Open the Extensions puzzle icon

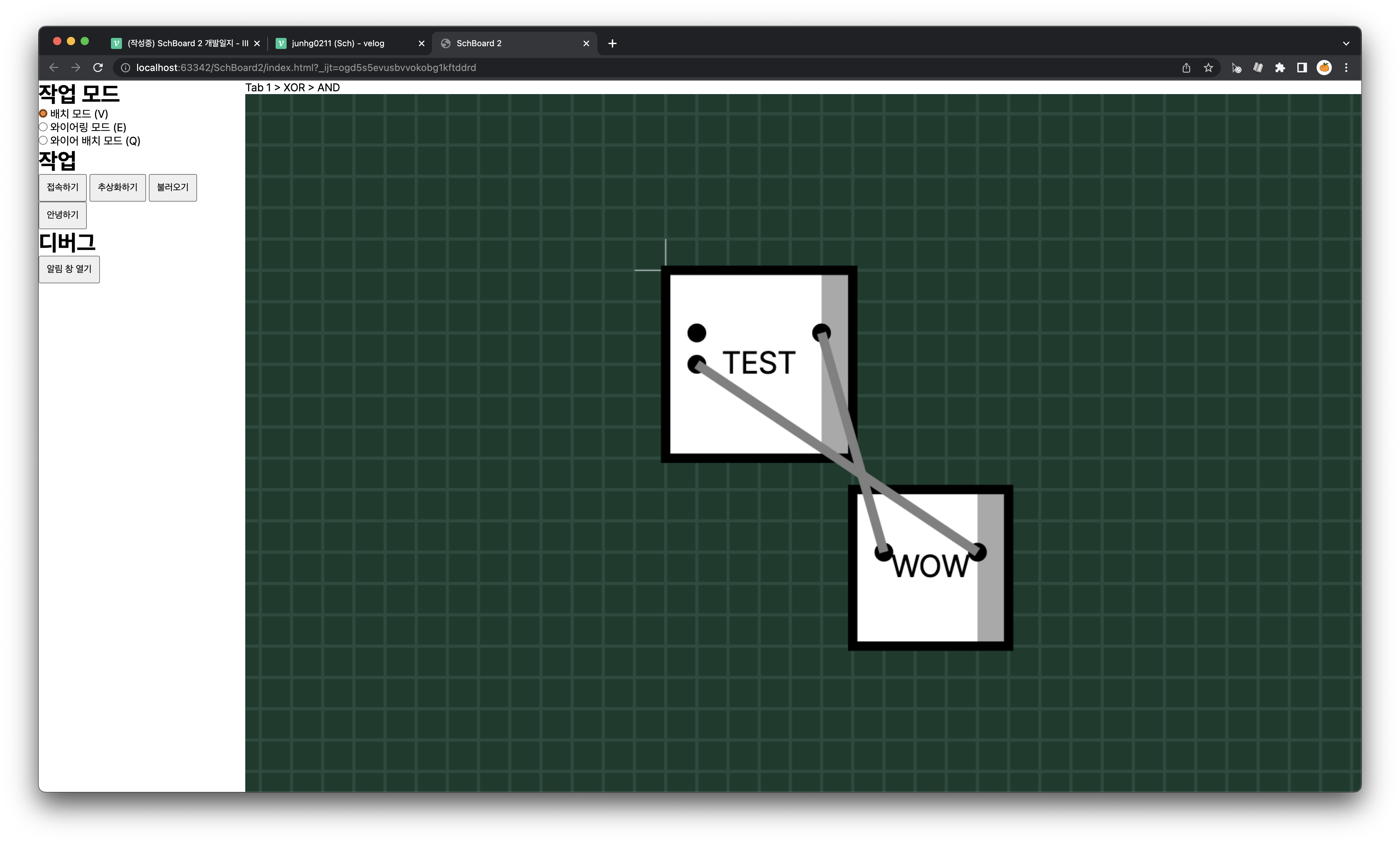tap(1280, 68)
